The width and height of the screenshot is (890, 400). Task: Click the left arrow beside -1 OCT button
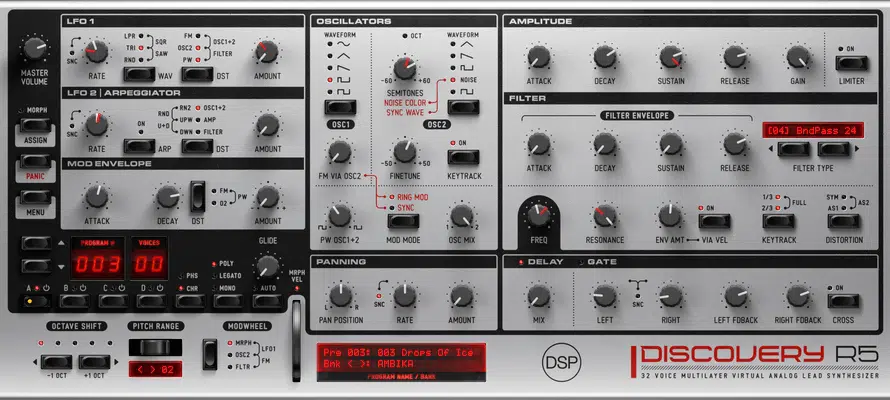point(35,362)
